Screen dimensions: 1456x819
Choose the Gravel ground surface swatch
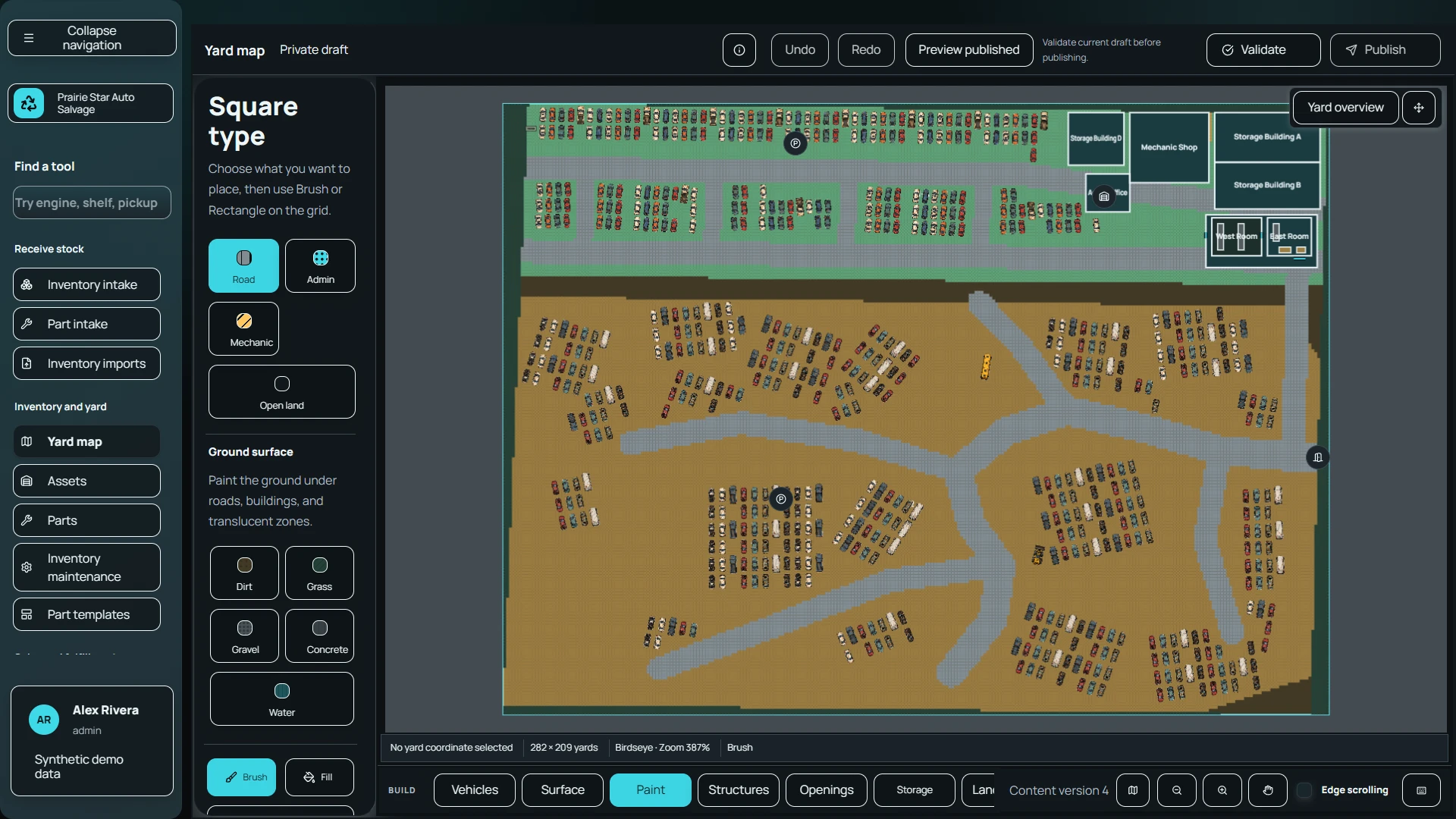pos(244,636)
